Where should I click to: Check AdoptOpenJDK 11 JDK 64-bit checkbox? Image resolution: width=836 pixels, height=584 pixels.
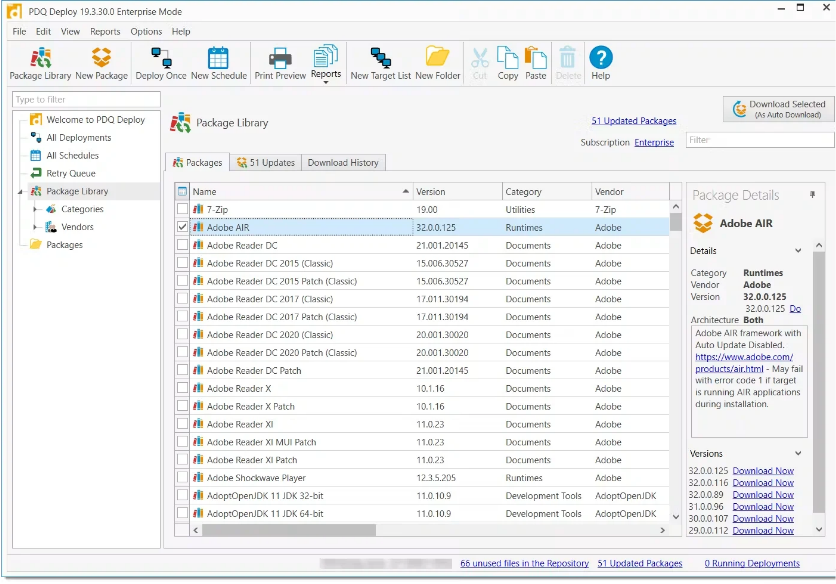(182, 513)
